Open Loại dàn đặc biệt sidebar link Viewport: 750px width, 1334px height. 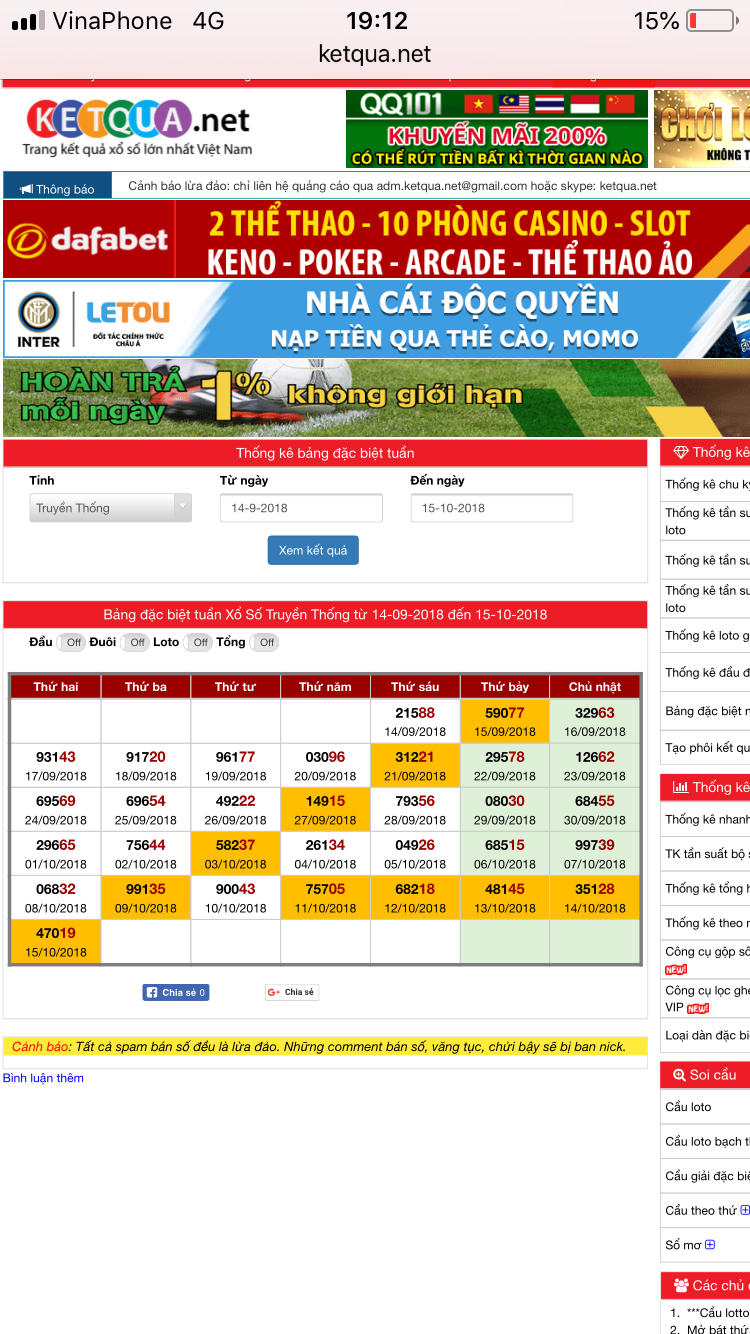[707, 1035]
